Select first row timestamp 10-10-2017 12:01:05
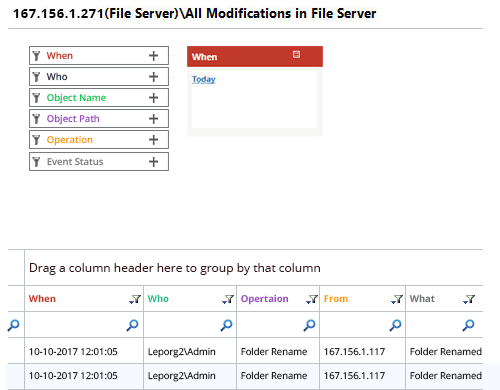Viewport: 500px width, 390px height. click(x=73, y=352)
